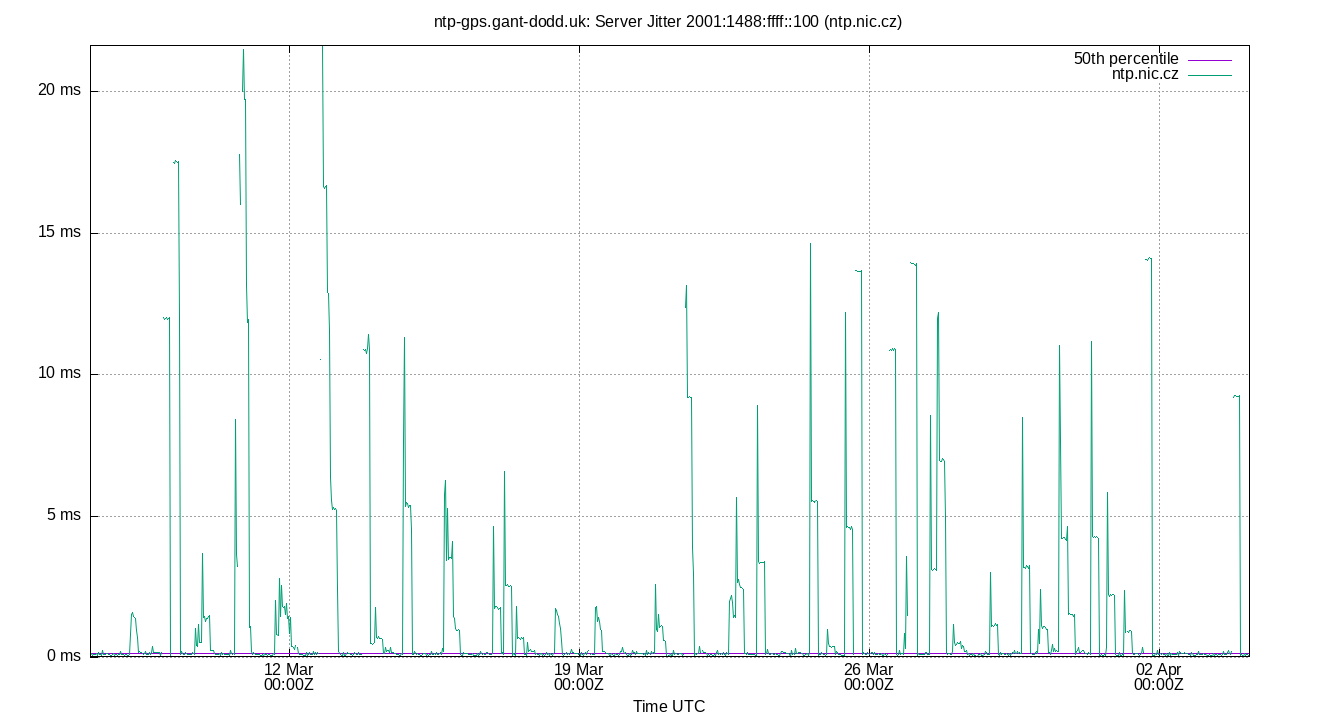Click the Time UTC axis title

point(670,706)
